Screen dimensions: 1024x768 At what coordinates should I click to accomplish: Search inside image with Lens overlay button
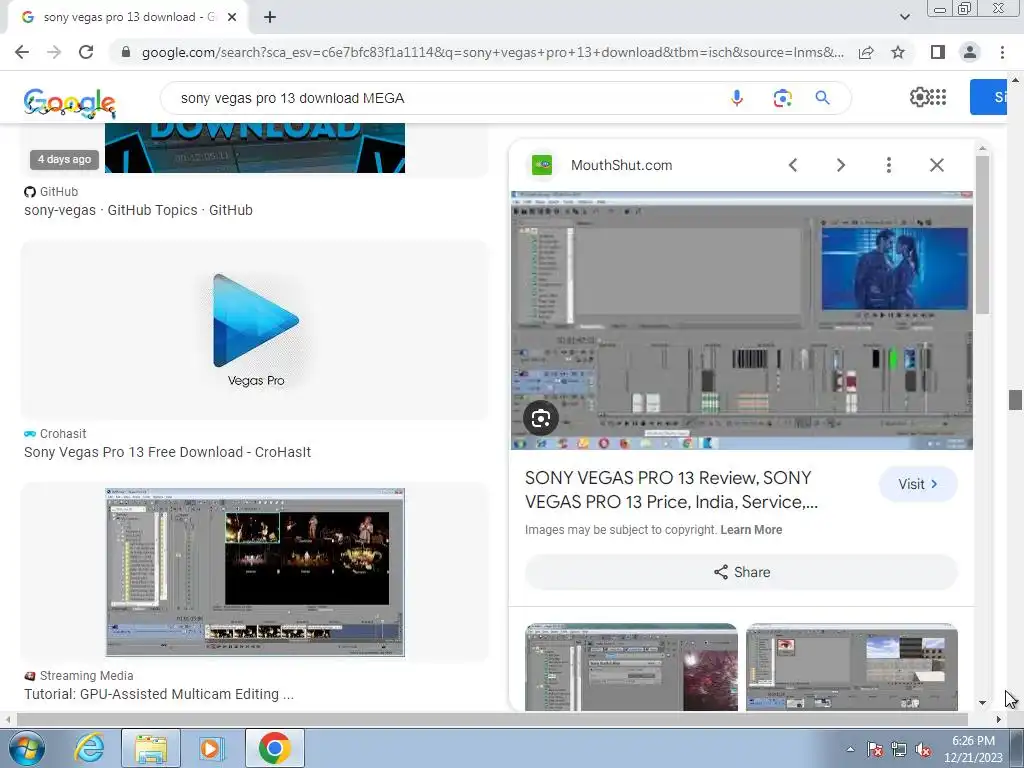pyautogui.click(x=541, y=419)
